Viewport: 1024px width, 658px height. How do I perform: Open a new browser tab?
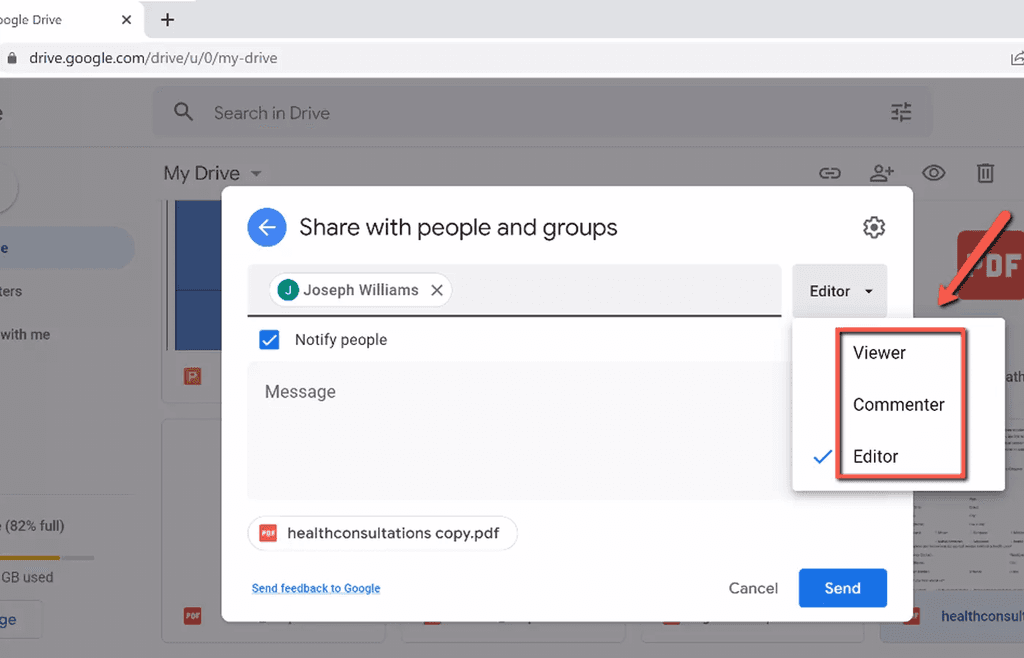[167, 19]
